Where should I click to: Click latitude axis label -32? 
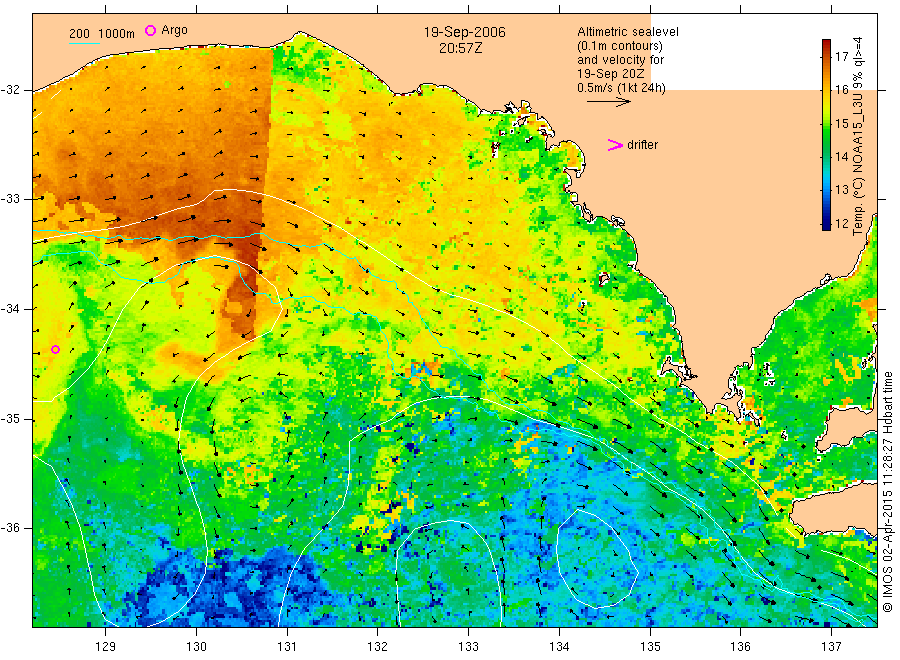(x=10, y=90)
